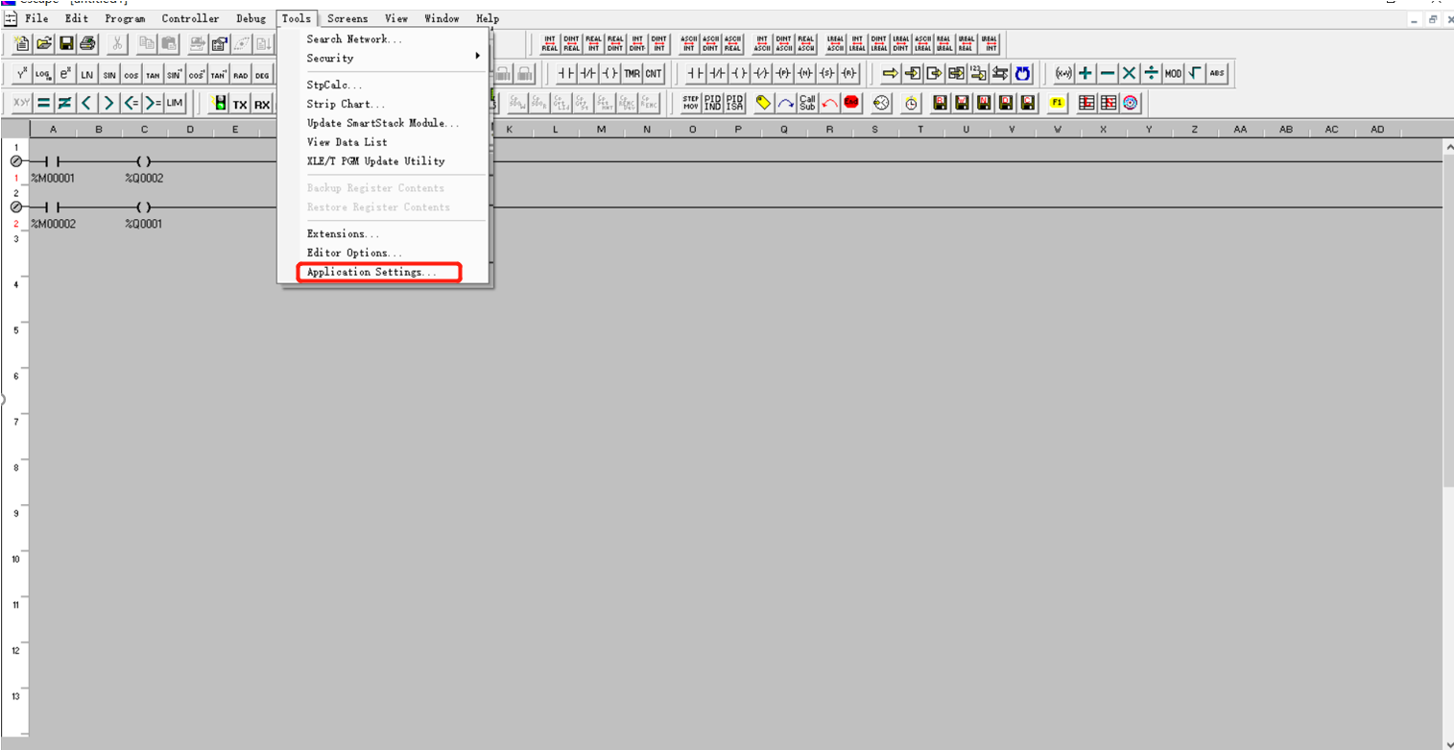The width and height of the screenshot is (1454, 750).
Task: Open the Debug menu
Action: [x=251, y=18]
